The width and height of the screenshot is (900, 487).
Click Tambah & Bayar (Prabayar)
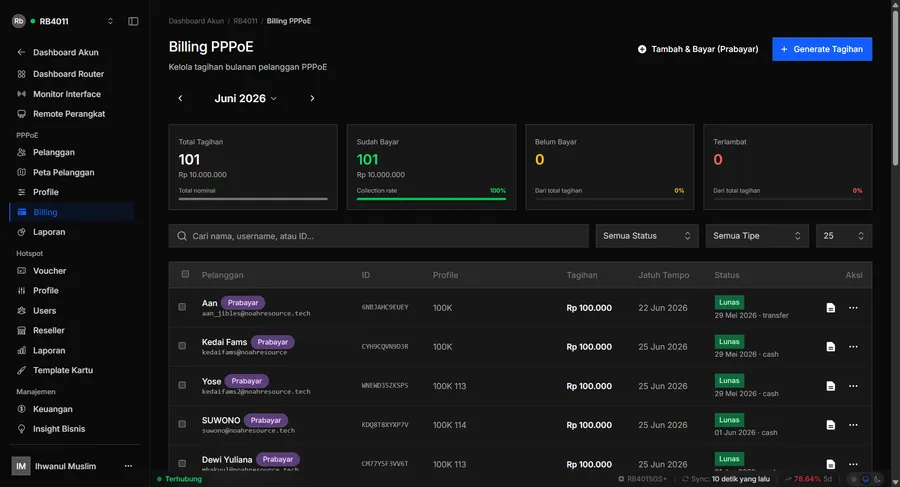(698, 49)
